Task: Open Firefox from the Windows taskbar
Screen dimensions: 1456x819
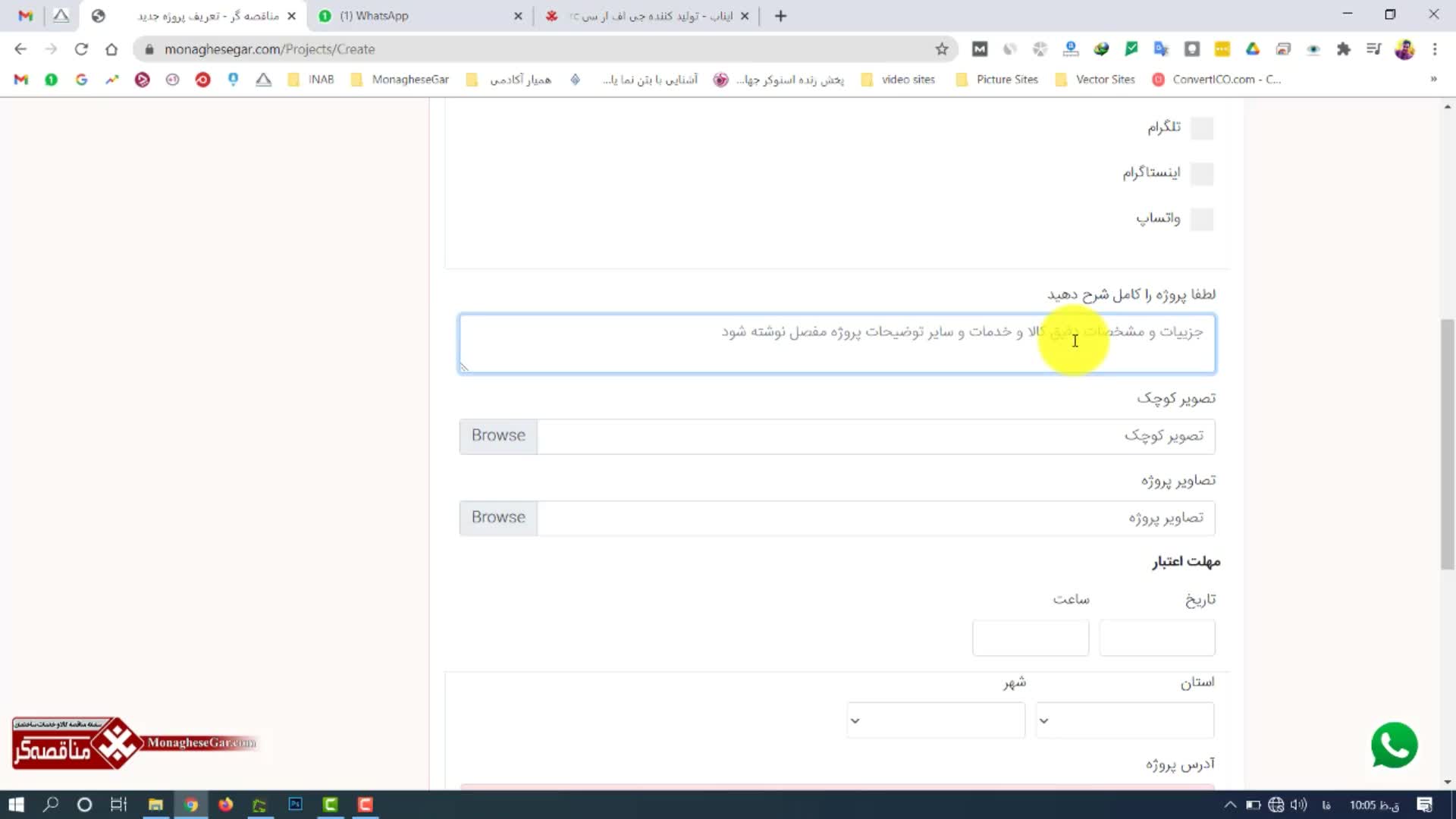Action: pyautogui.click(x=225, y=805)
